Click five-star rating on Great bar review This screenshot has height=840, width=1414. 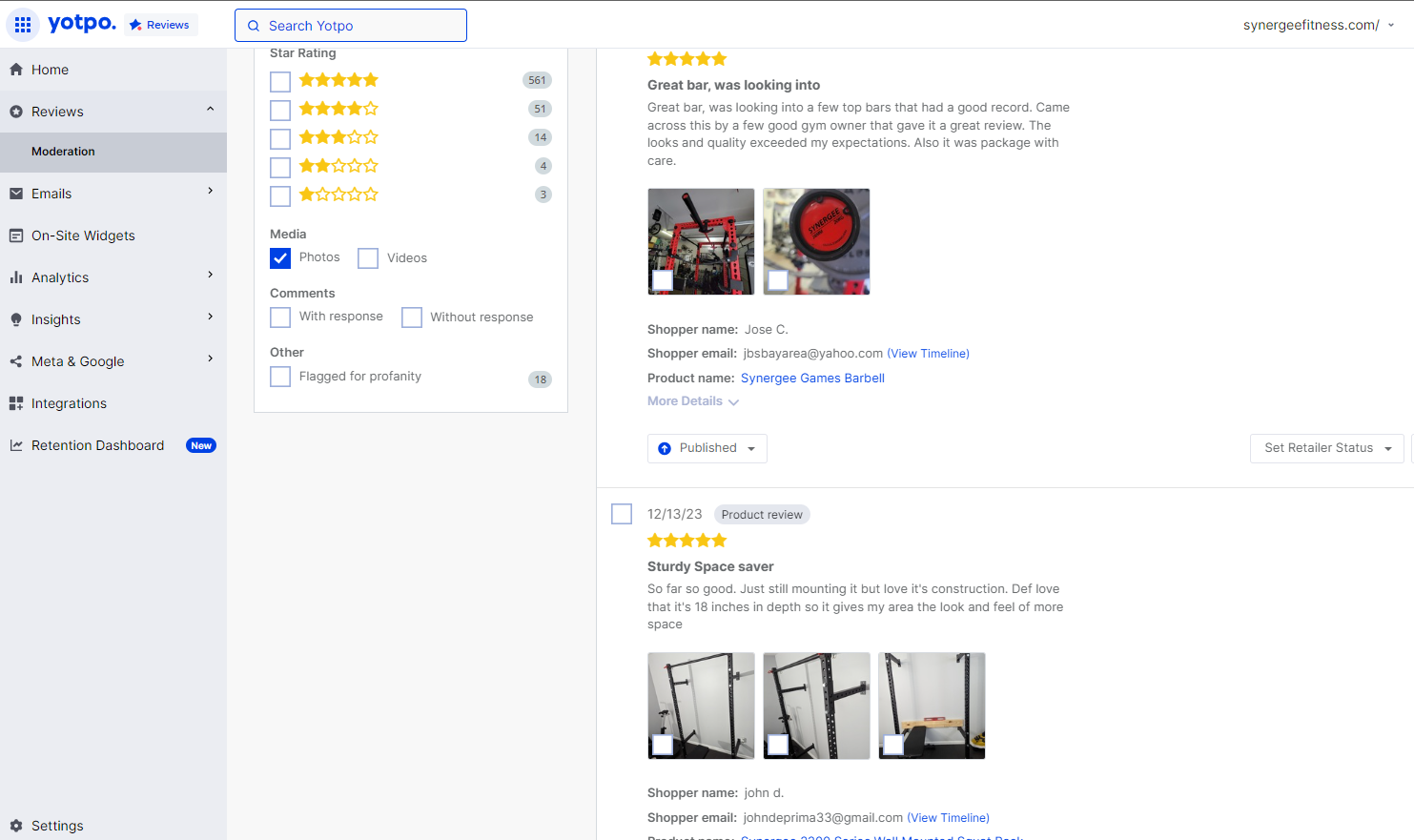point(687,59)
